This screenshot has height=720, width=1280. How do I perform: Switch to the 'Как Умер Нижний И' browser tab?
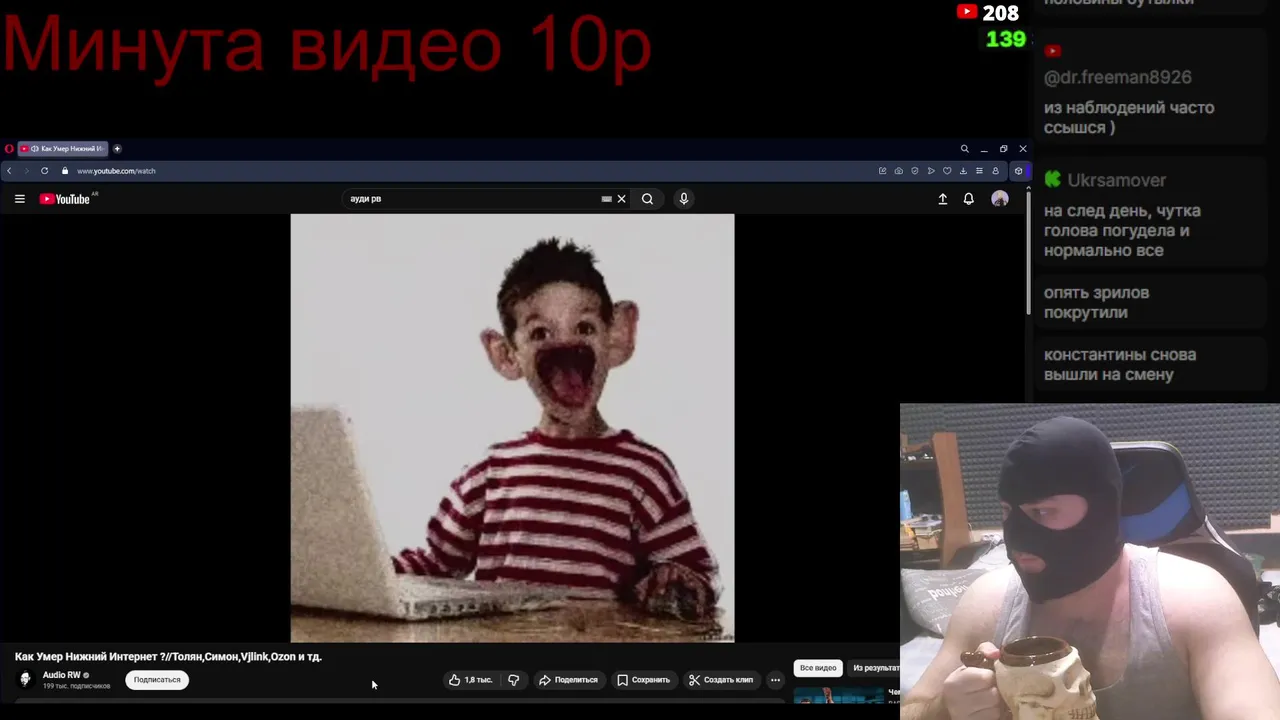[63, 148]
